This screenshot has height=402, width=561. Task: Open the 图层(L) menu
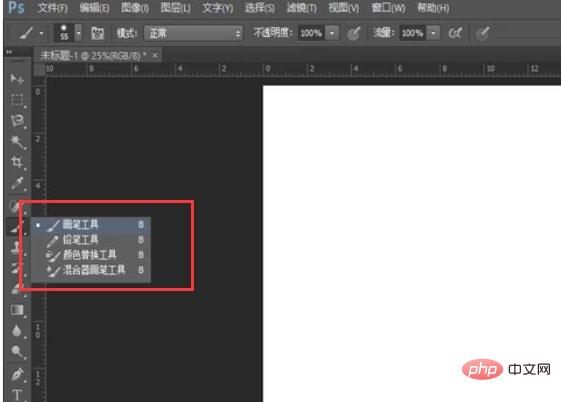pyautogui.click(x=176, y=8)
